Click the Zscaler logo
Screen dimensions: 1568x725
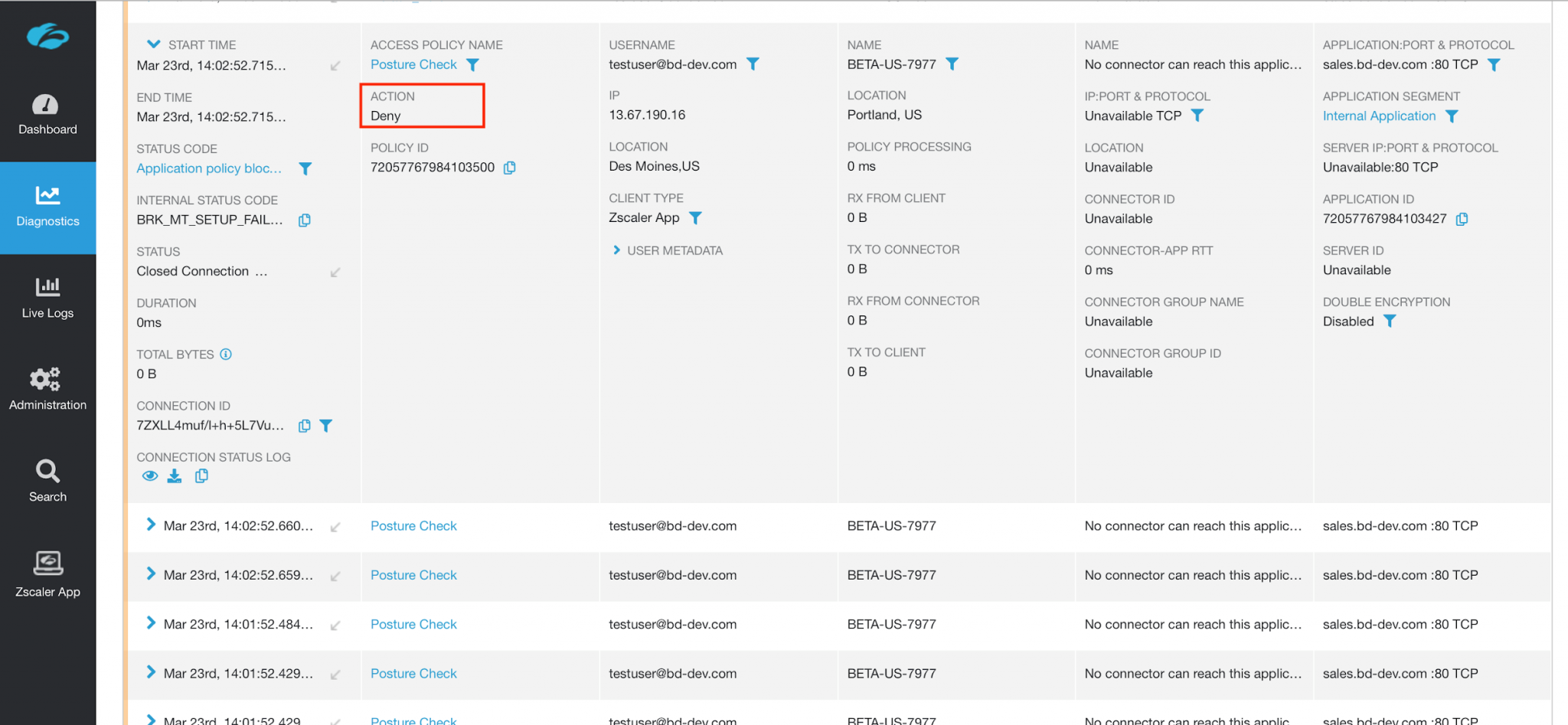(47, 36)
